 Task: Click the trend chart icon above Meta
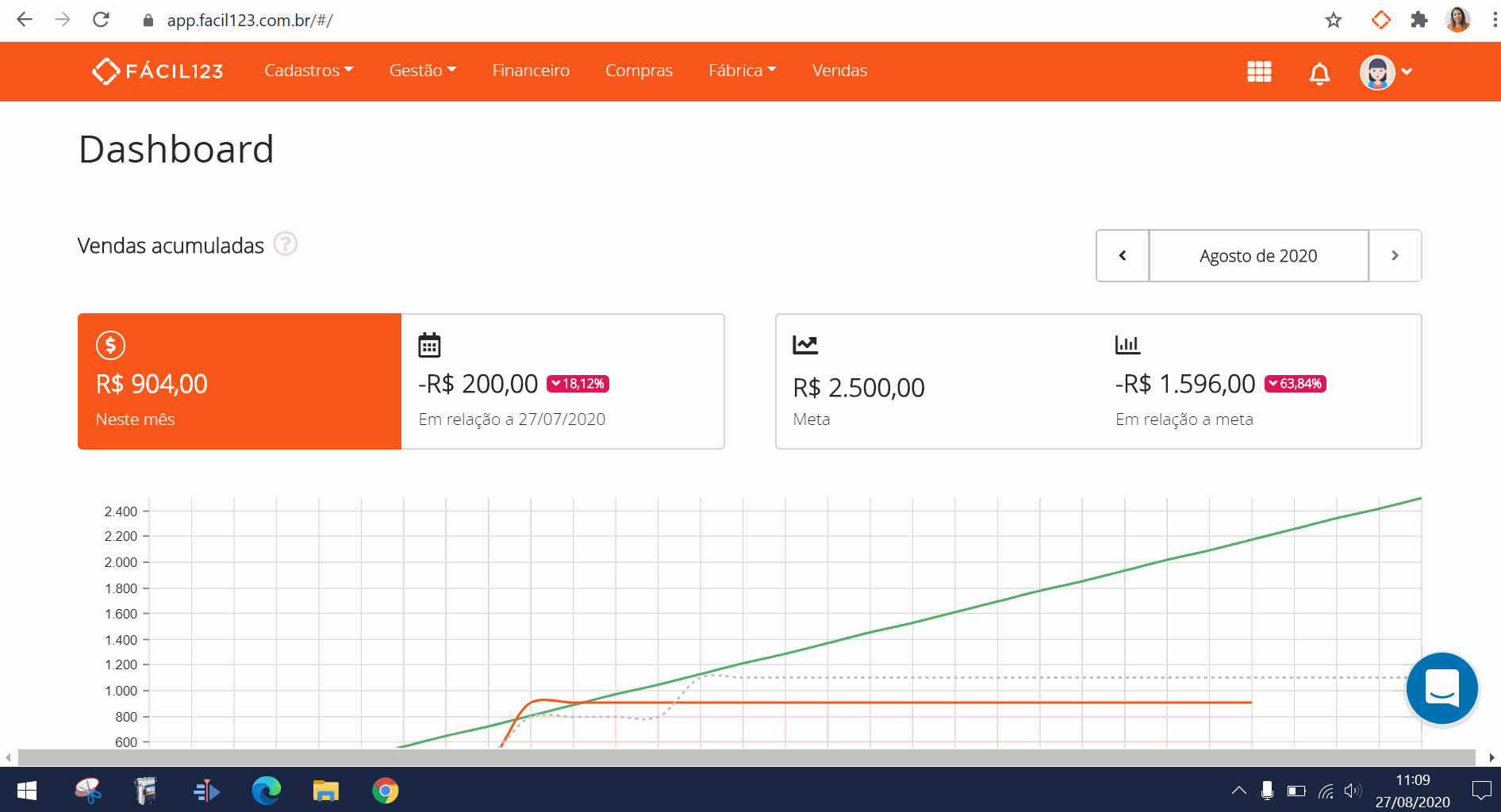(x=805, y=344)
